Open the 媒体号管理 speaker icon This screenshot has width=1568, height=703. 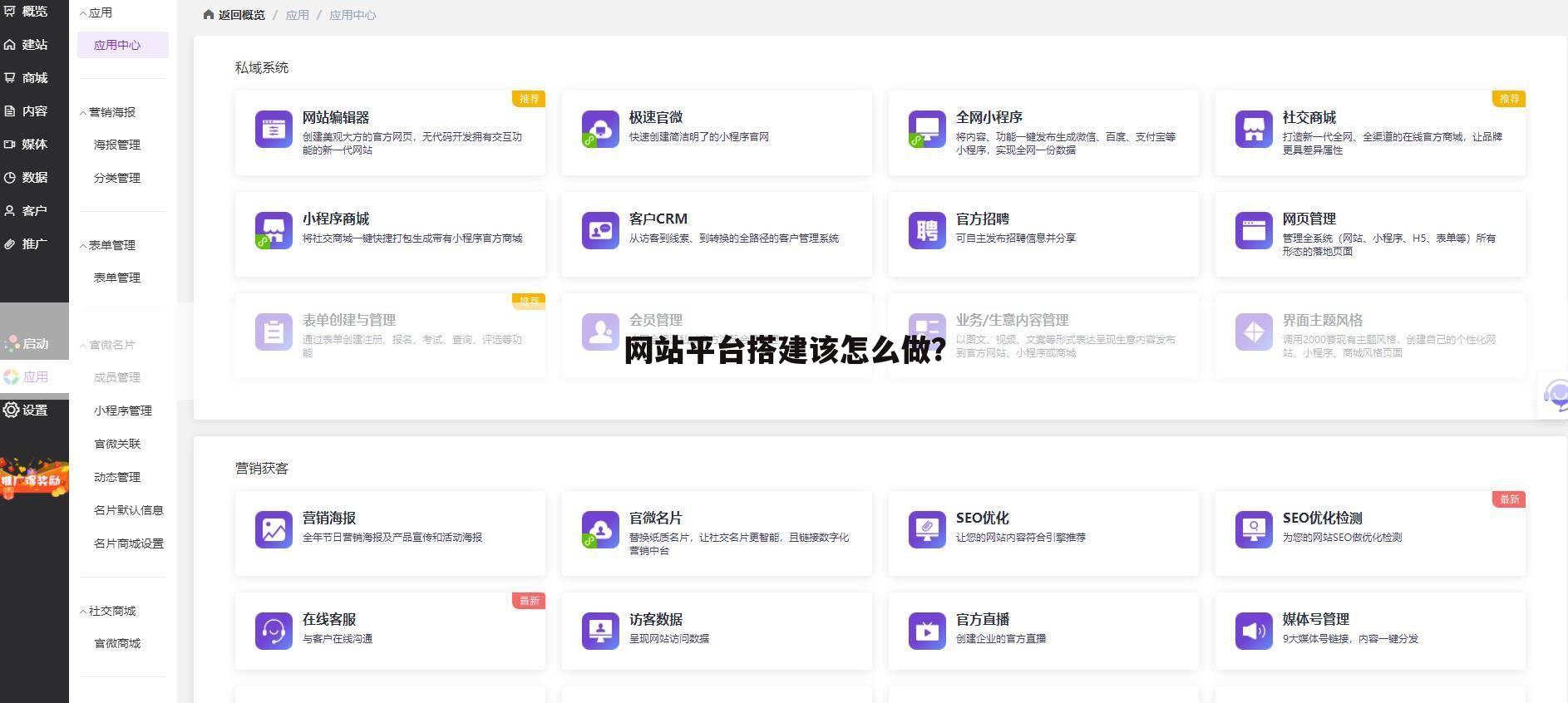pos(1254,632)
